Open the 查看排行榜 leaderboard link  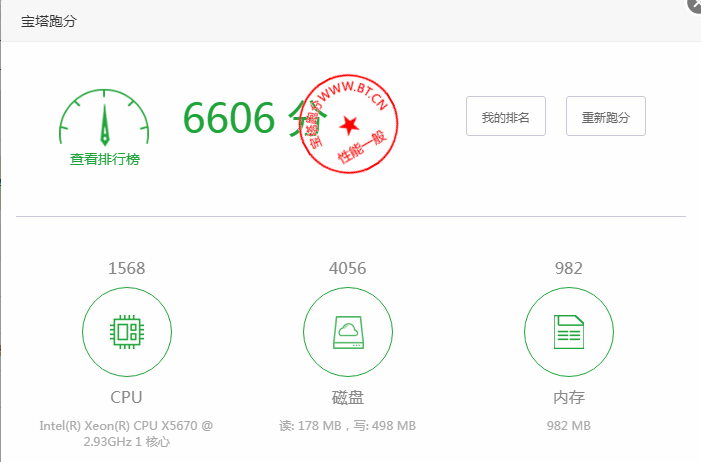(x=105, y=159)
